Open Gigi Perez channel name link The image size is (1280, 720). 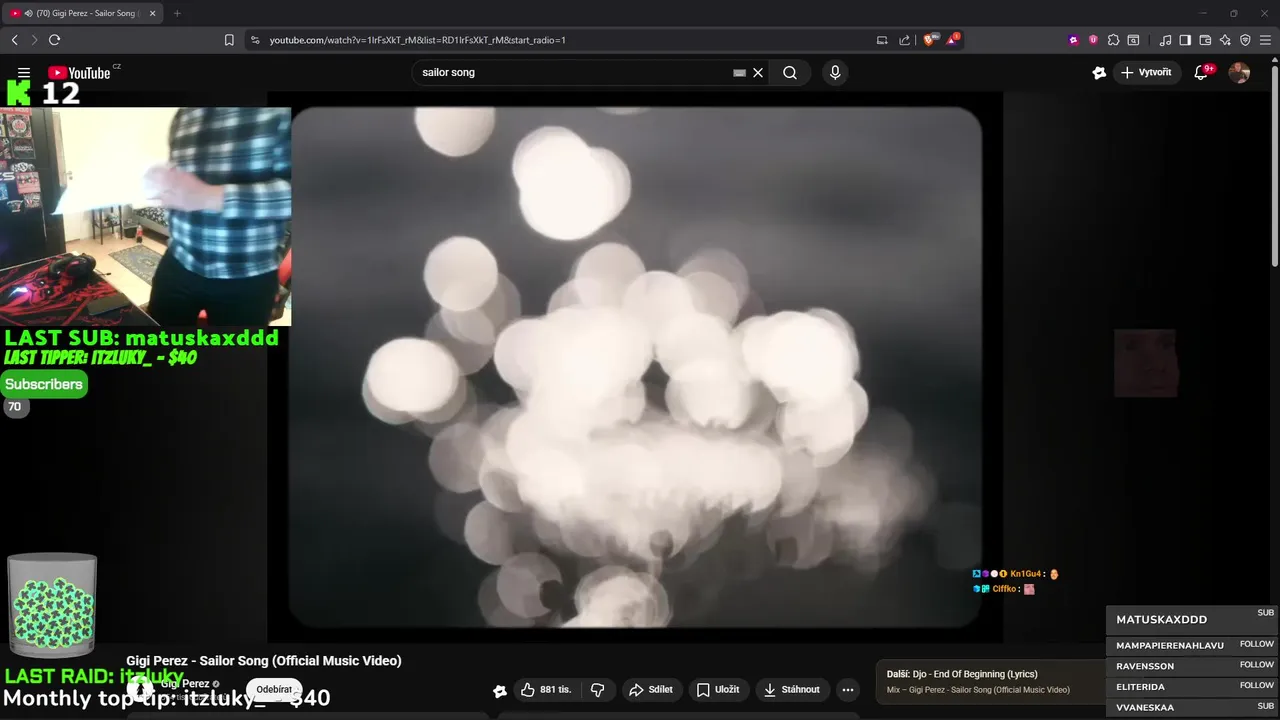[185, 684]
